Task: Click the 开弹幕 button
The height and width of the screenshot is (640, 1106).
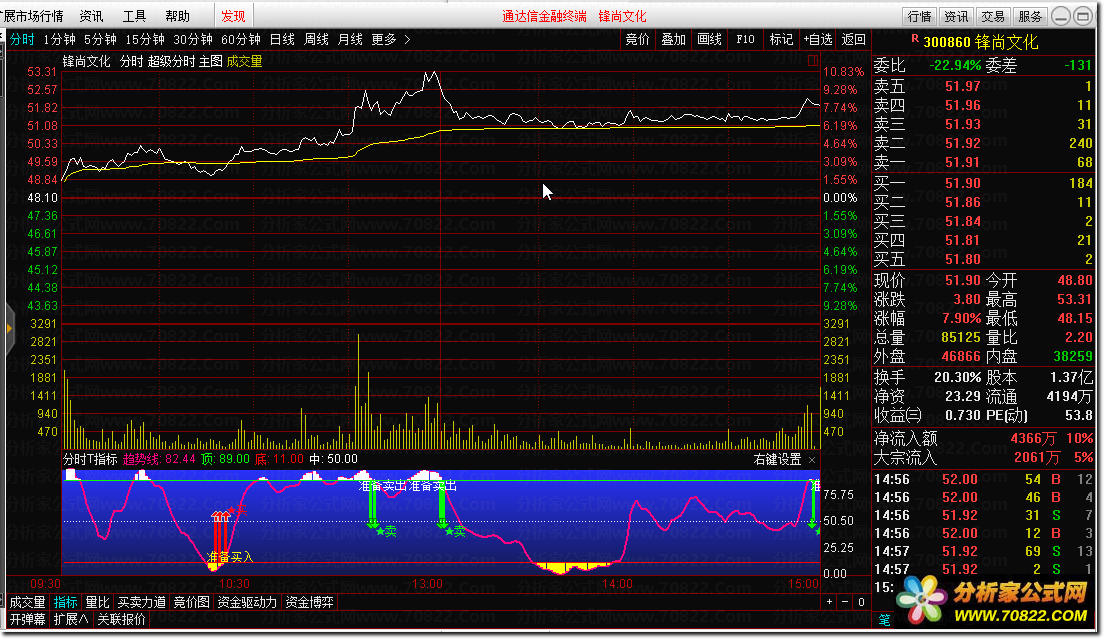Action: click(x=28, y=620)
